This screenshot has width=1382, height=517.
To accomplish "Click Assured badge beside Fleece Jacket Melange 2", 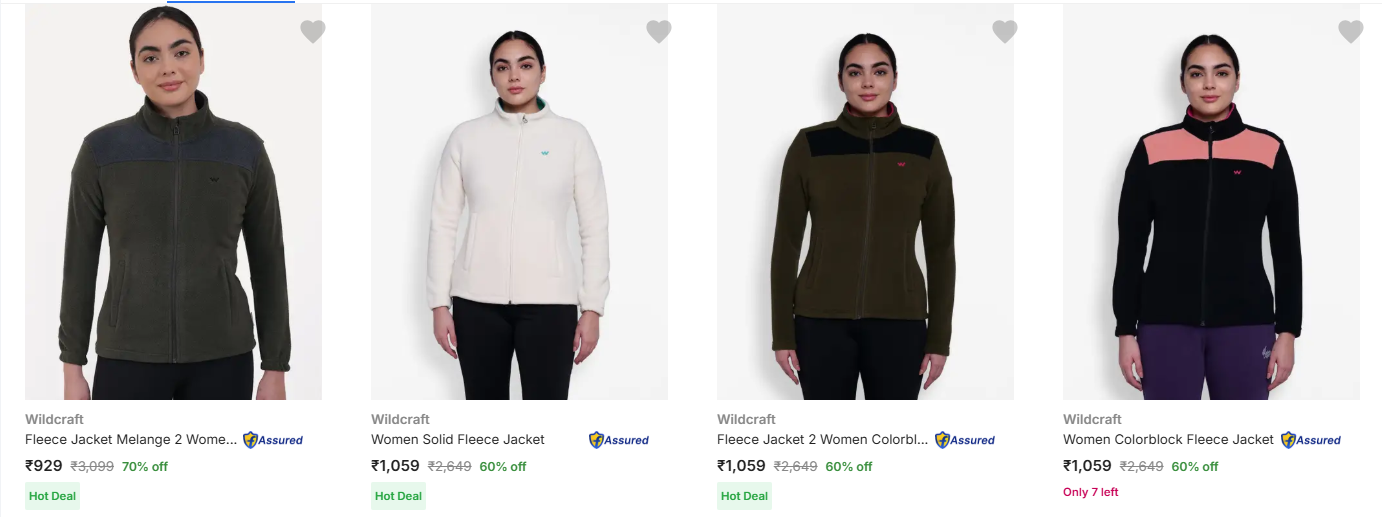I will [273, 440].
